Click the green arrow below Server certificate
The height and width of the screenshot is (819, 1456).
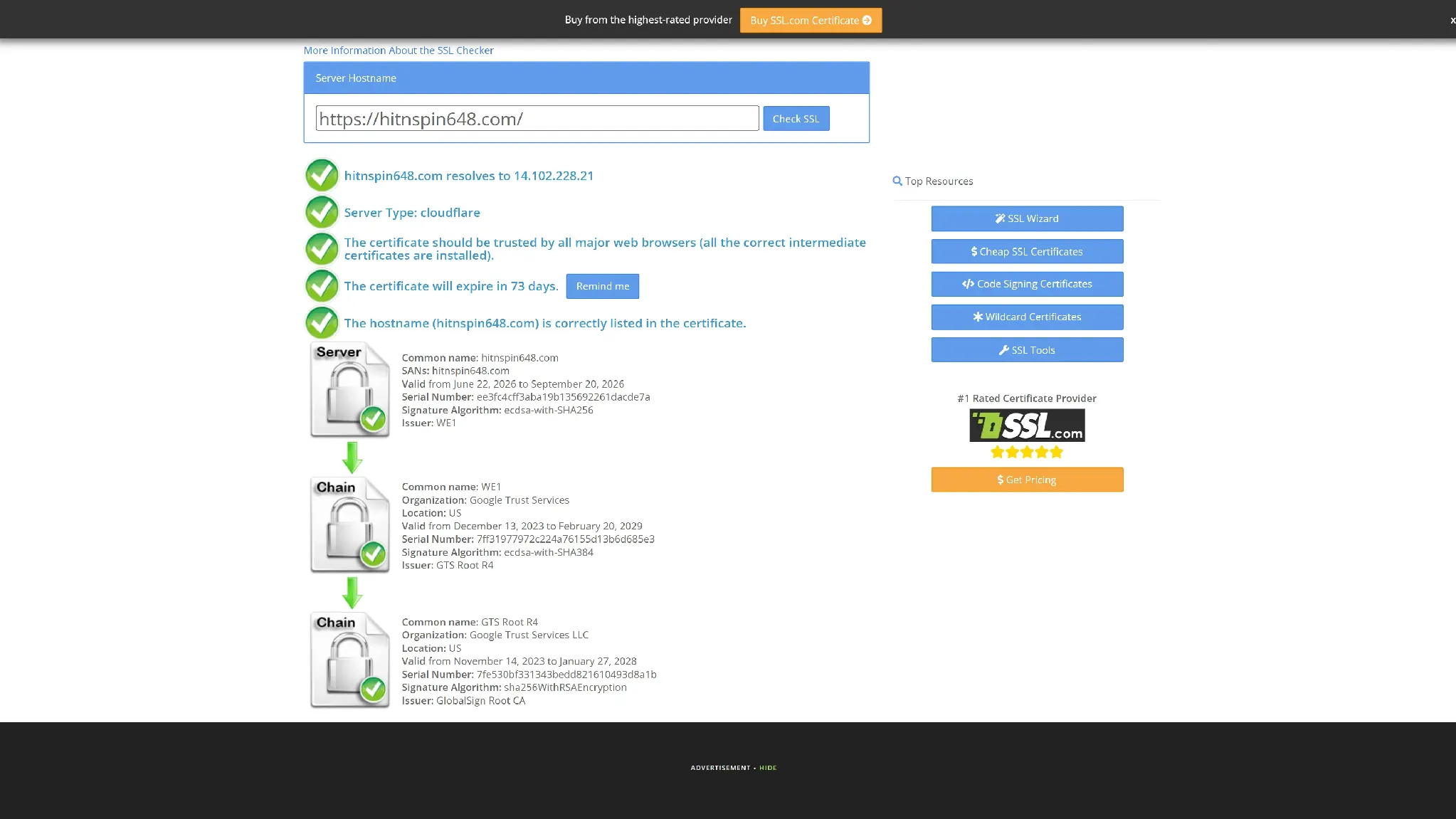click(x=352, y=458)
